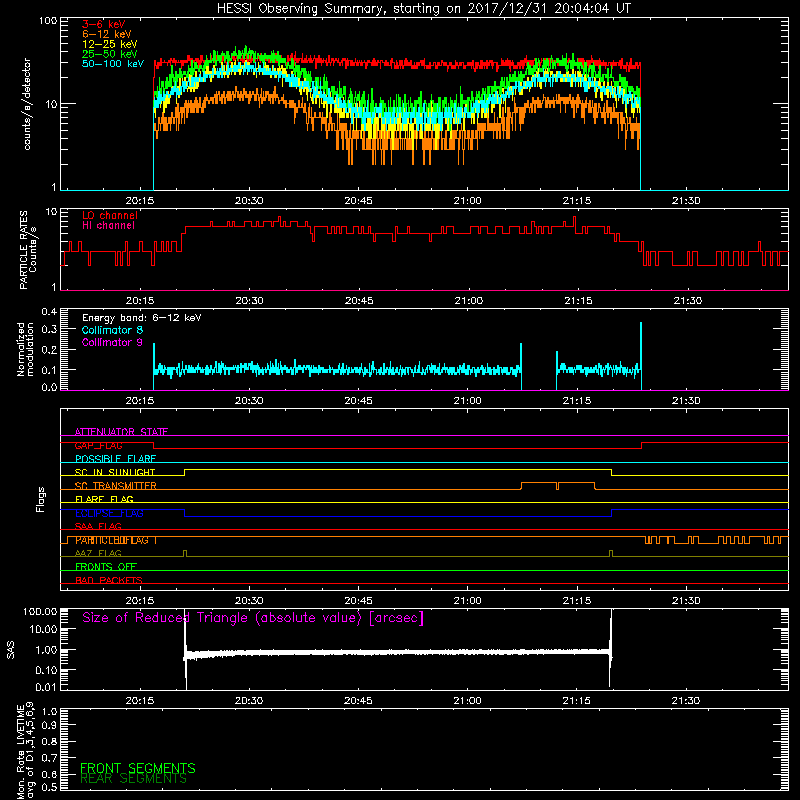800x800 pixels.
Task: Click the Size of Reduced Triangle label
Action: (253, 618)
